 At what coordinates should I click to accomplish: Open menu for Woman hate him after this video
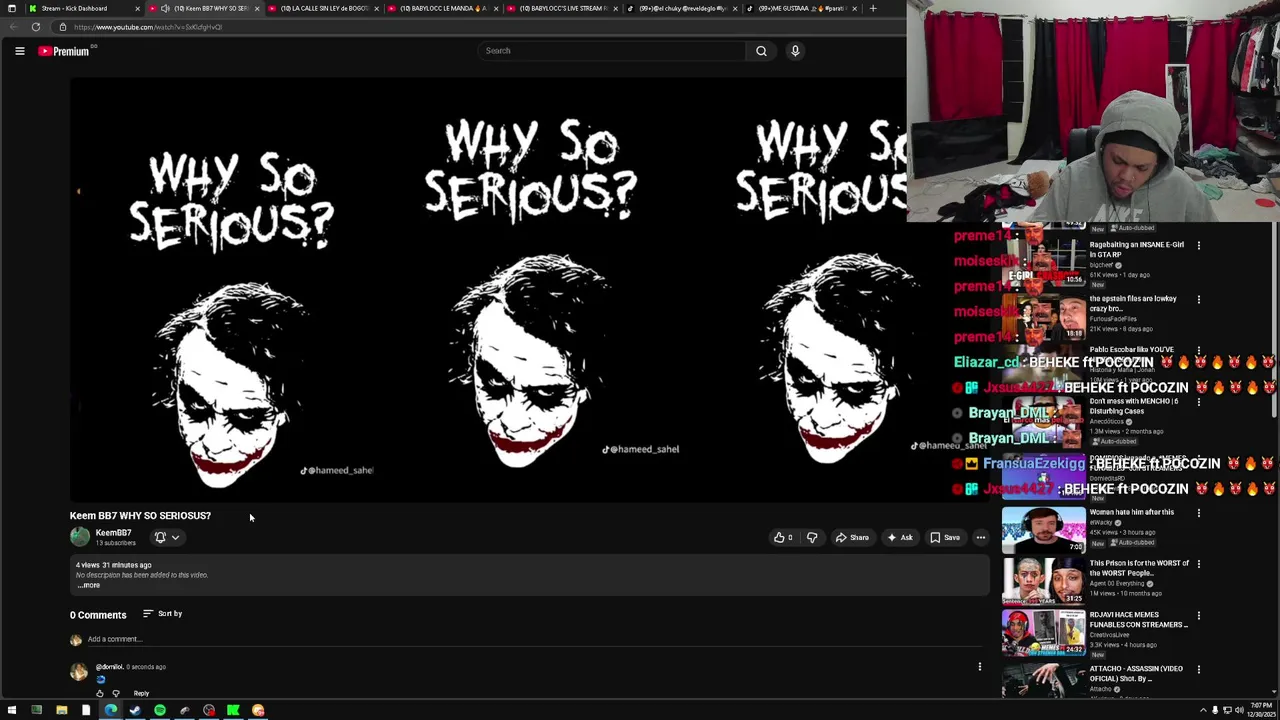tap(1199, 513)
